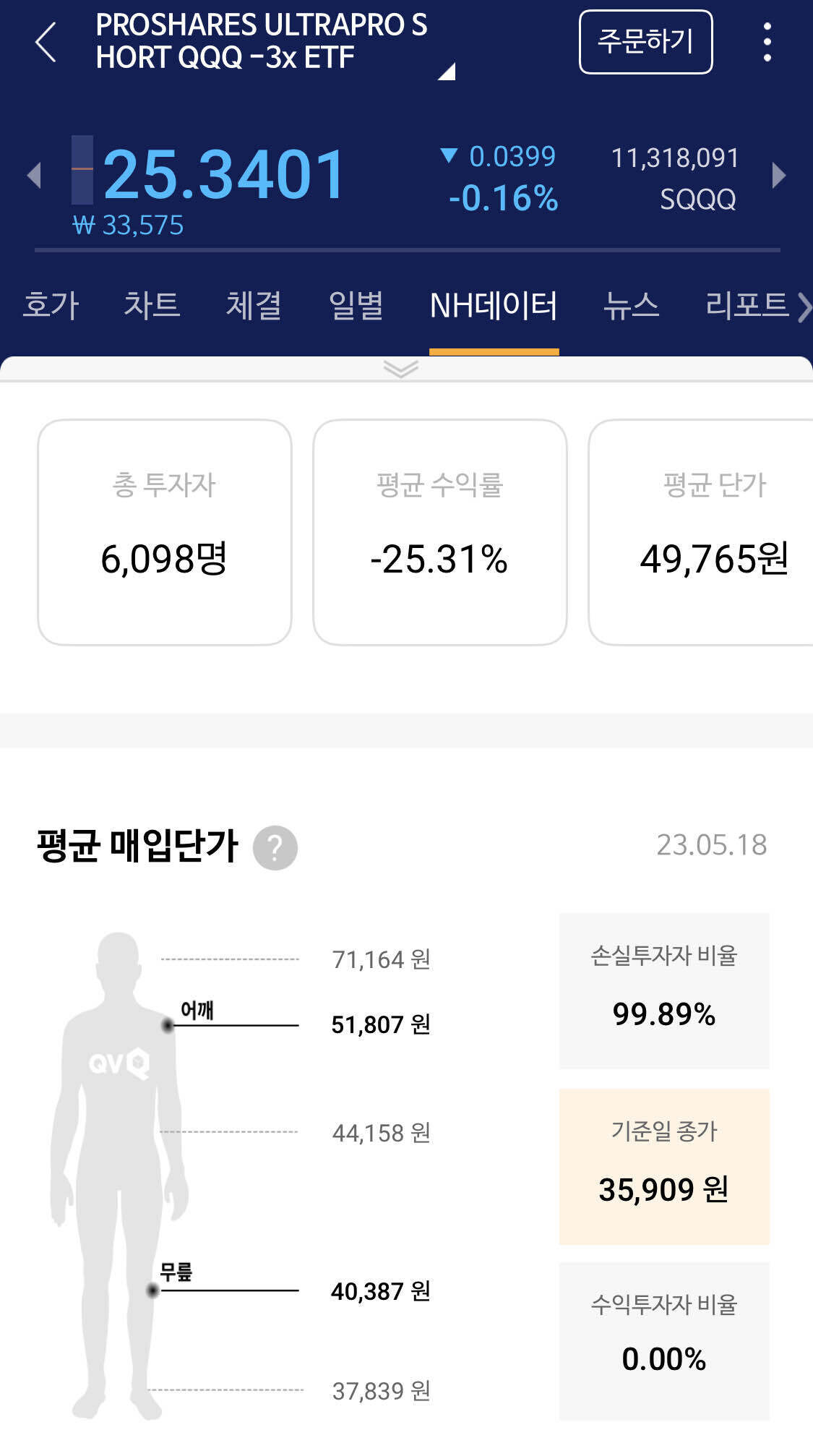Show more tabs with right chevron
Screen dimensions: 813x1456
tap(804, 308)
